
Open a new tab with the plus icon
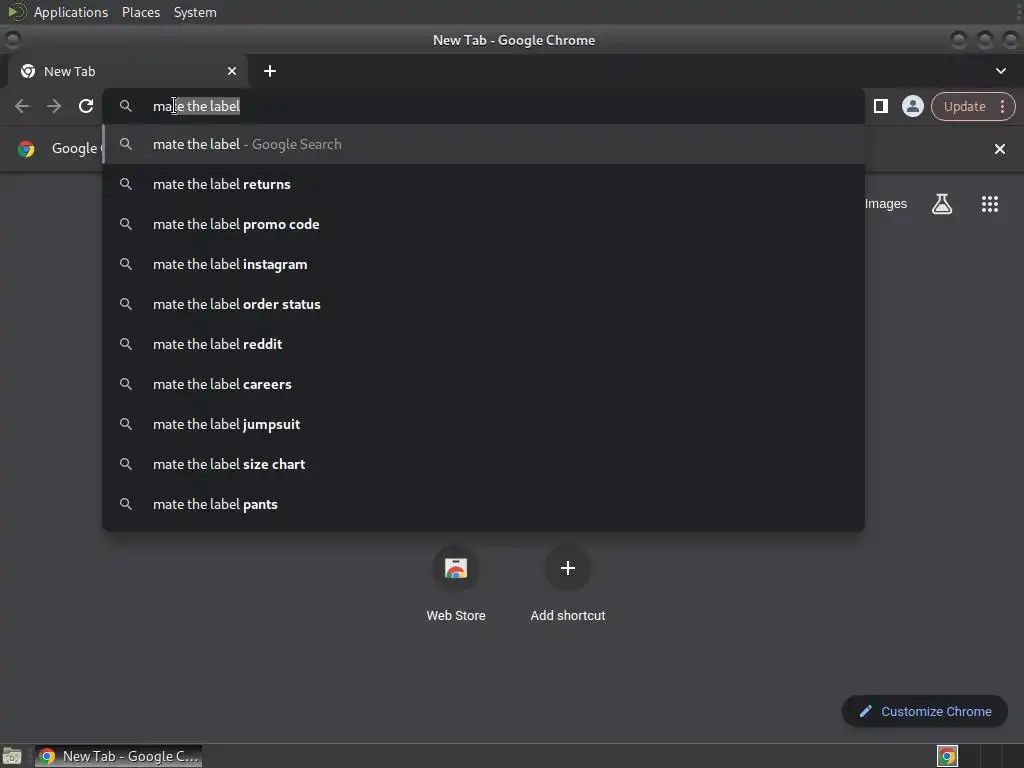(270, 71)
